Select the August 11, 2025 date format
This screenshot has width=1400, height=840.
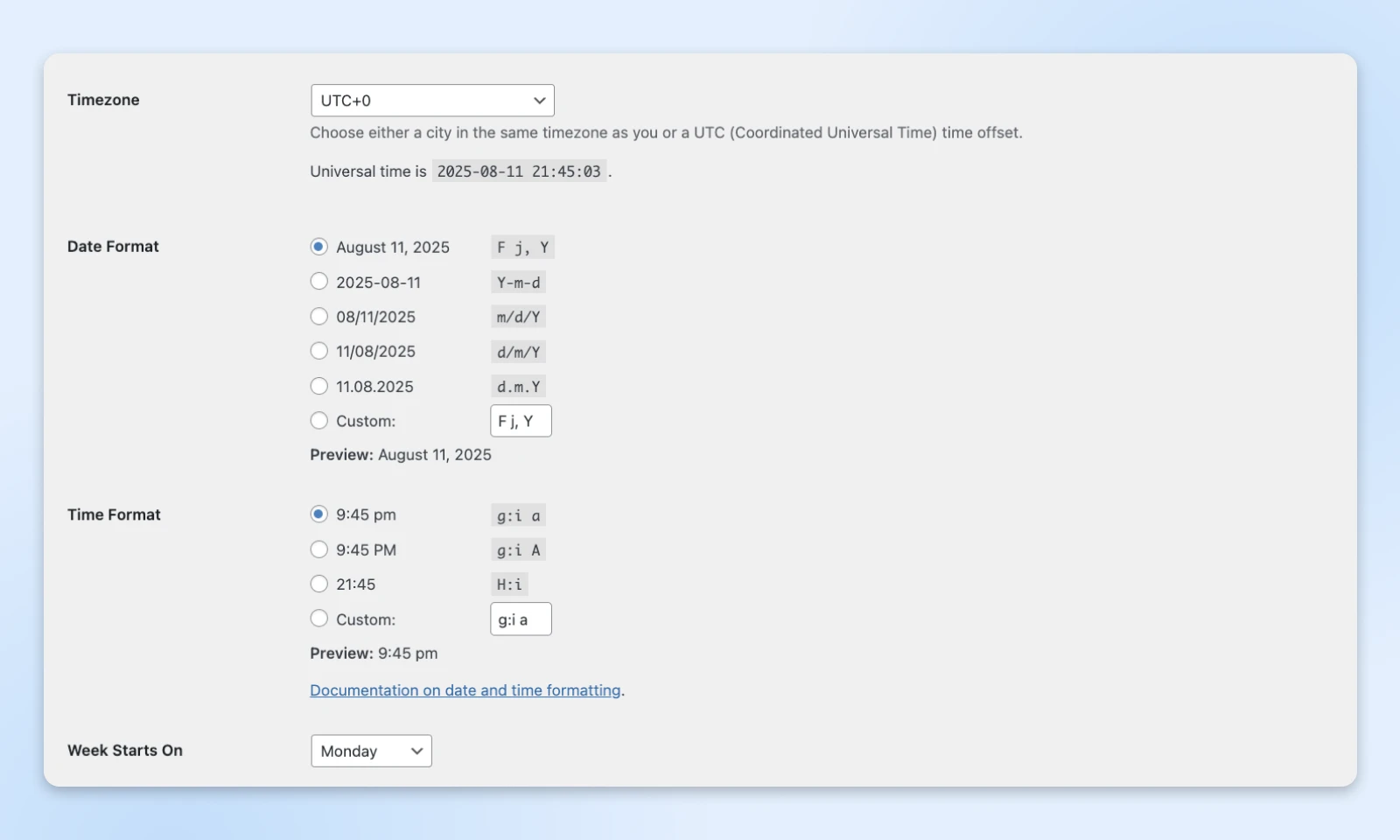tap(319, 247)
